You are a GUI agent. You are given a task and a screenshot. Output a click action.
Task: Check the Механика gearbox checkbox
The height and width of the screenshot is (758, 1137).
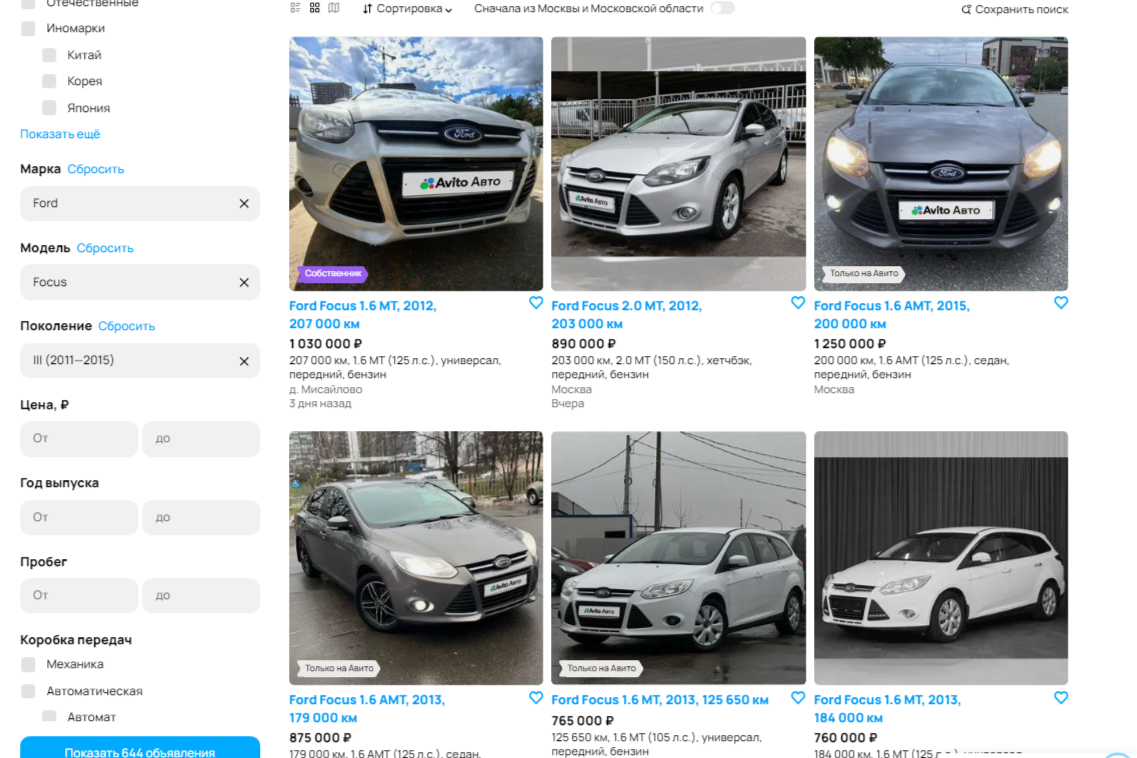tap(28, 664)
